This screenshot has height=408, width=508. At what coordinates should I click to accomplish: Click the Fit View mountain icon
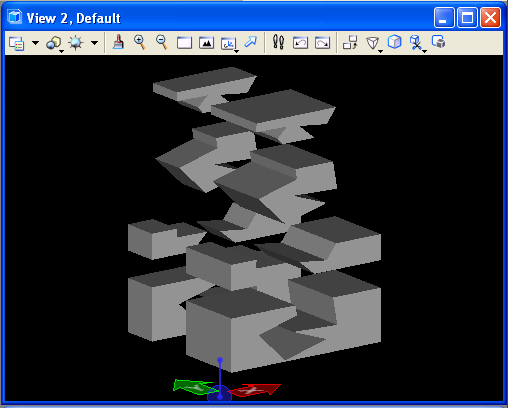(206, 43)
